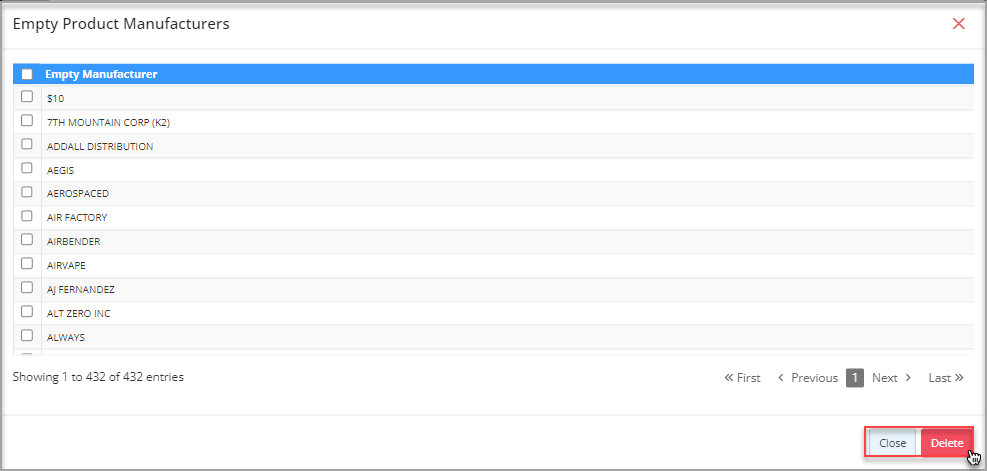Viewport: 987px width, 471px height.
Task: Select page number 1 in pagination
Action: [x=855, y=378]
